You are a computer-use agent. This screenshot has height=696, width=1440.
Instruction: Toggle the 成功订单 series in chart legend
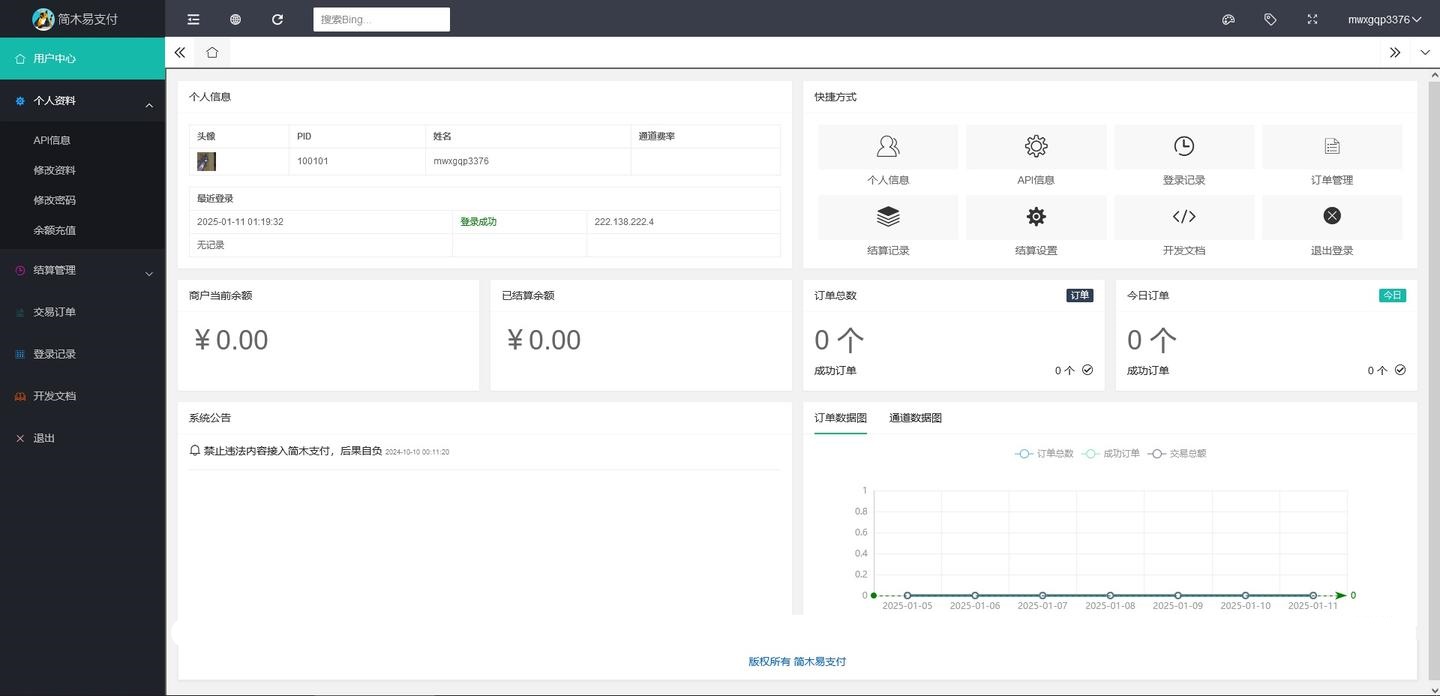[x=1111, y=454]
